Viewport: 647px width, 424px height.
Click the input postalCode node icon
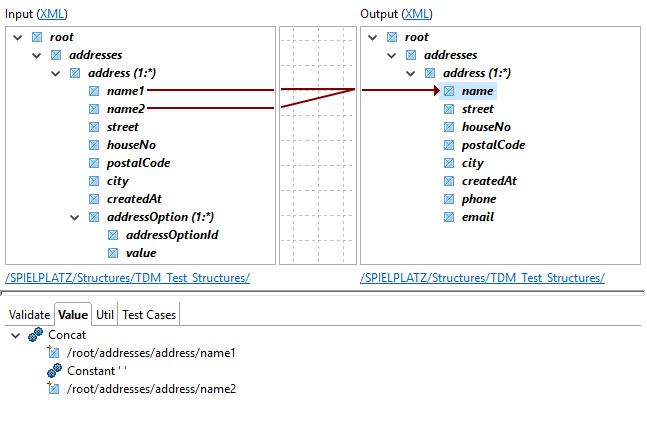tap(94, 163)
